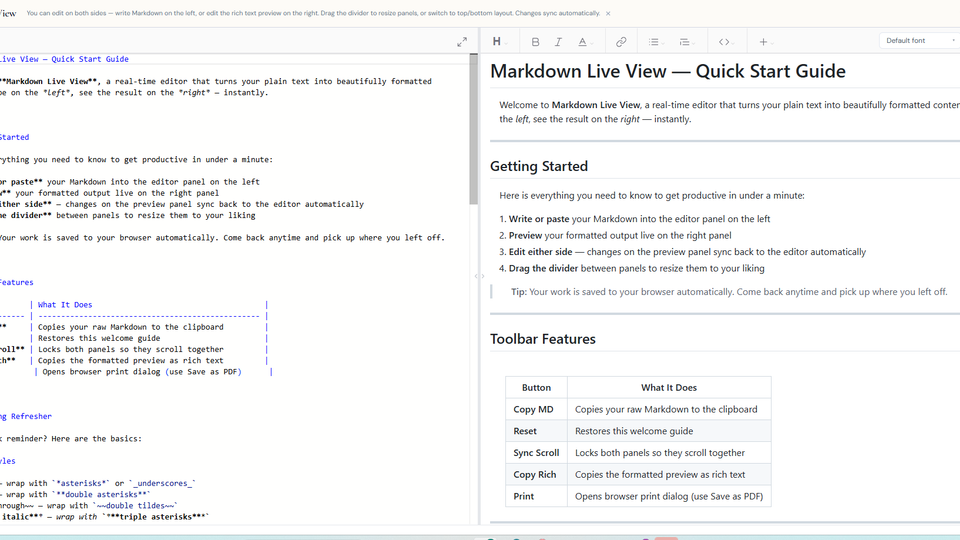Toggle italic formatting in preview toolbar

pos(558,42)
